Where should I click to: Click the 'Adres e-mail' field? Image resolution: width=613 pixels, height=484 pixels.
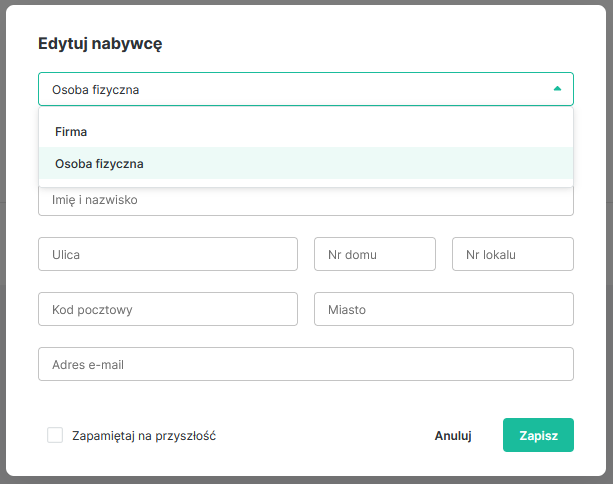click(x=305, y=364)
